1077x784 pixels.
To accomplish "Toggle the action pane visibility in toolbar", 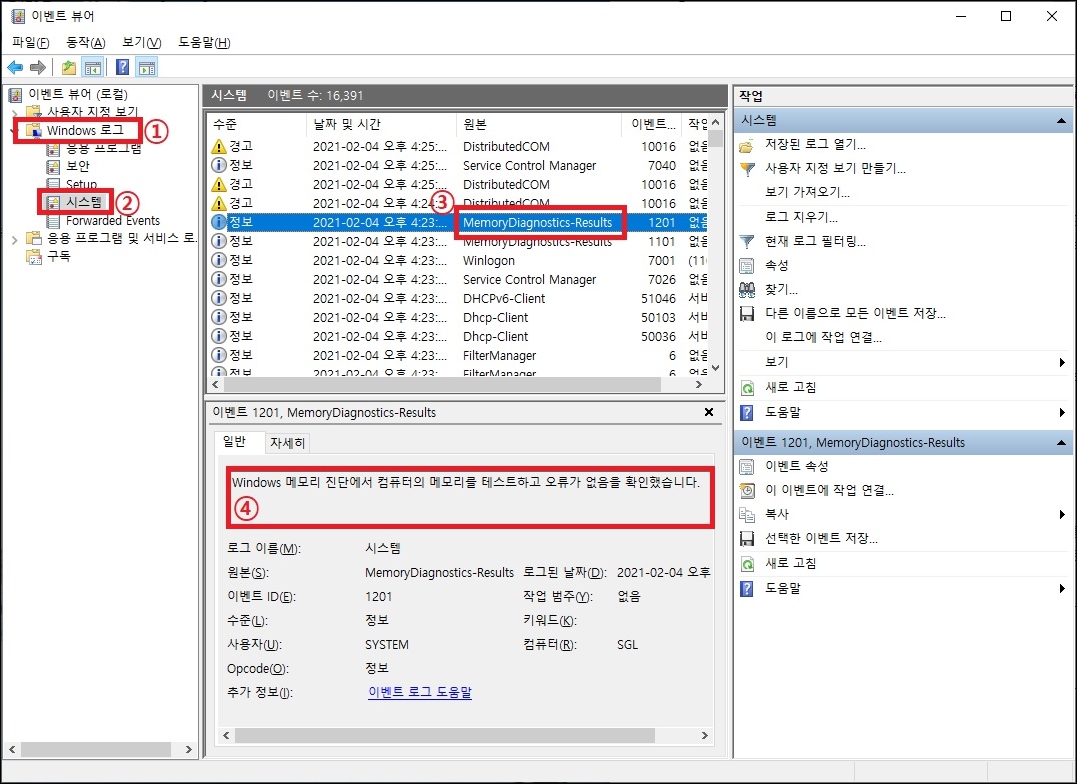I will 146,66.
